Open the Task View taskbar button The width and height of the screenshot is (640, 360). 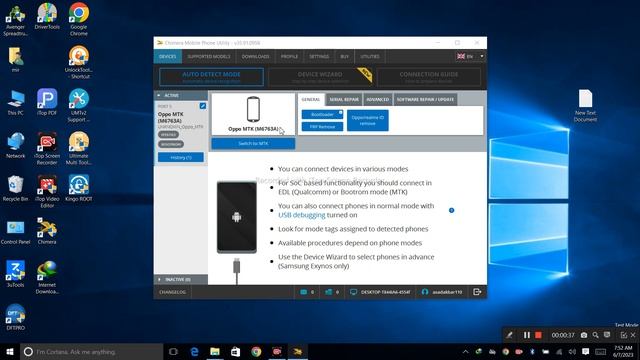[173, 352]
